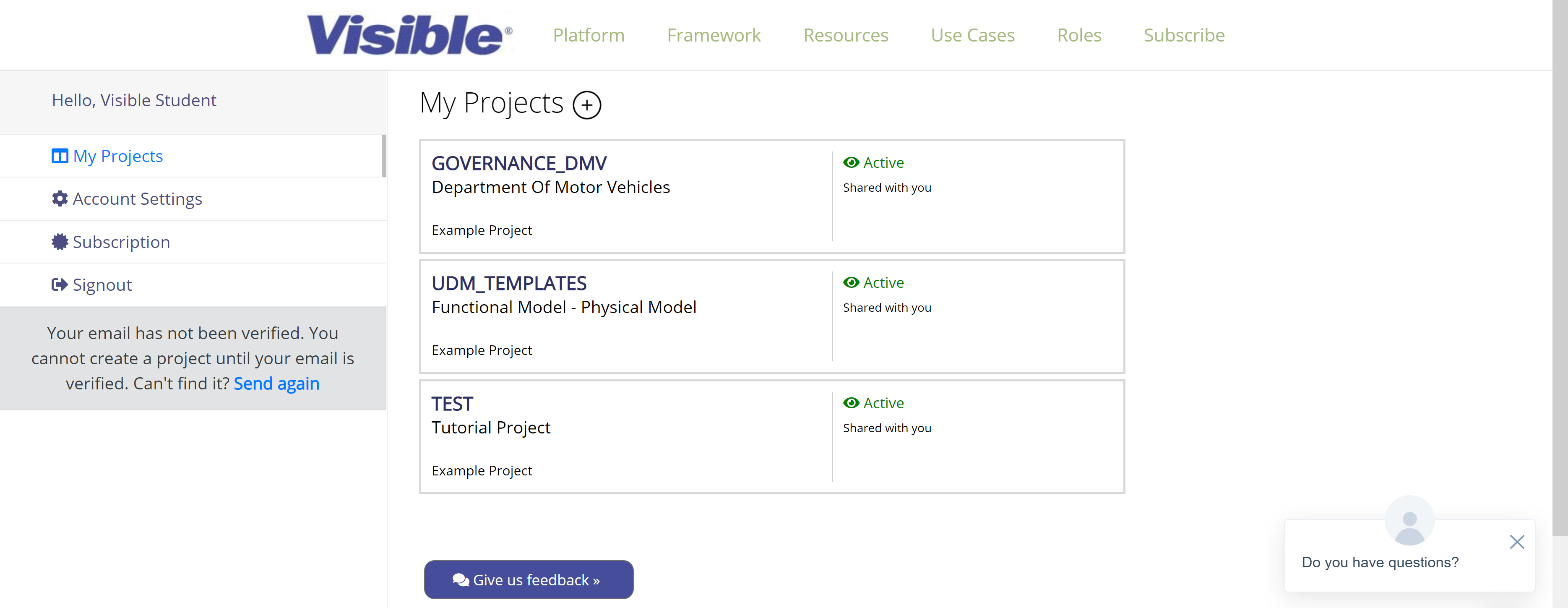Open Subscription page
The image size is (1568, 608).
tap(121, 242)
